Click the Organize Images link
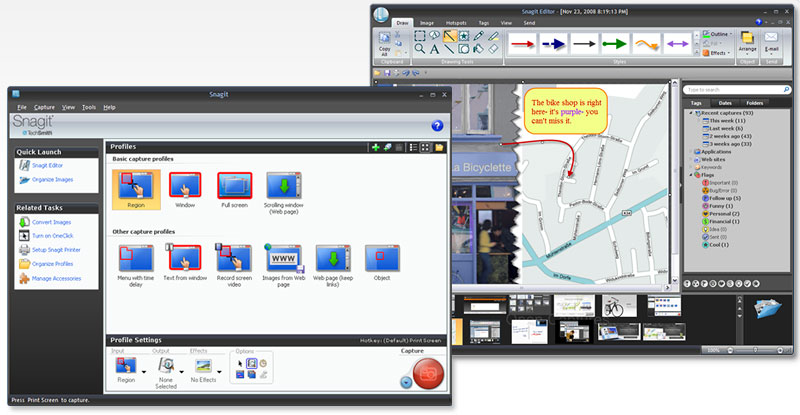Viewport: 800px width, 415px height. tap(53, 180)
